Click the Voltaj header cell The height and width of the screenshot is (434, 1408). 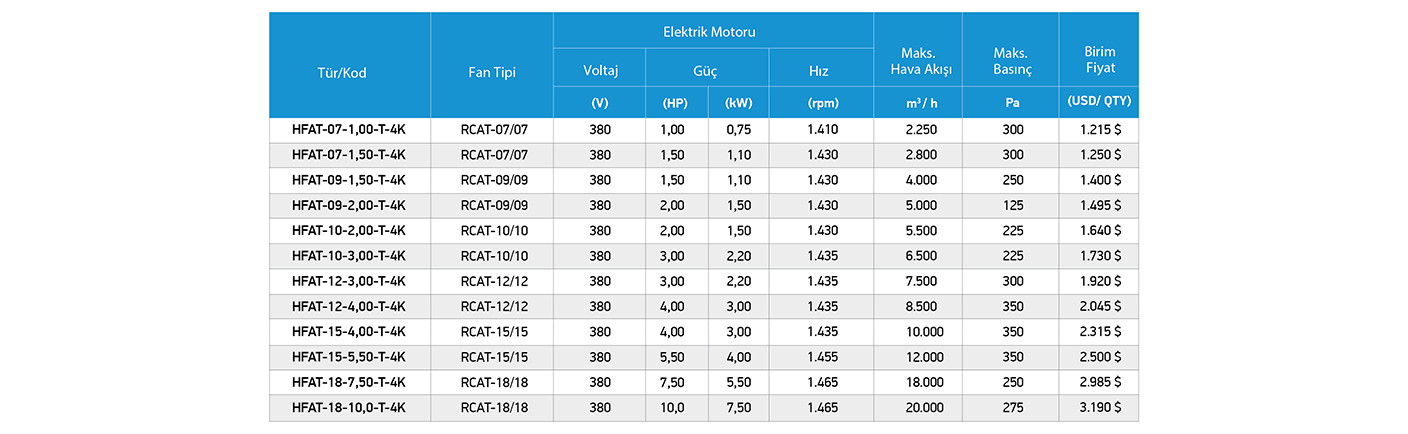click(x=600, y=71)
